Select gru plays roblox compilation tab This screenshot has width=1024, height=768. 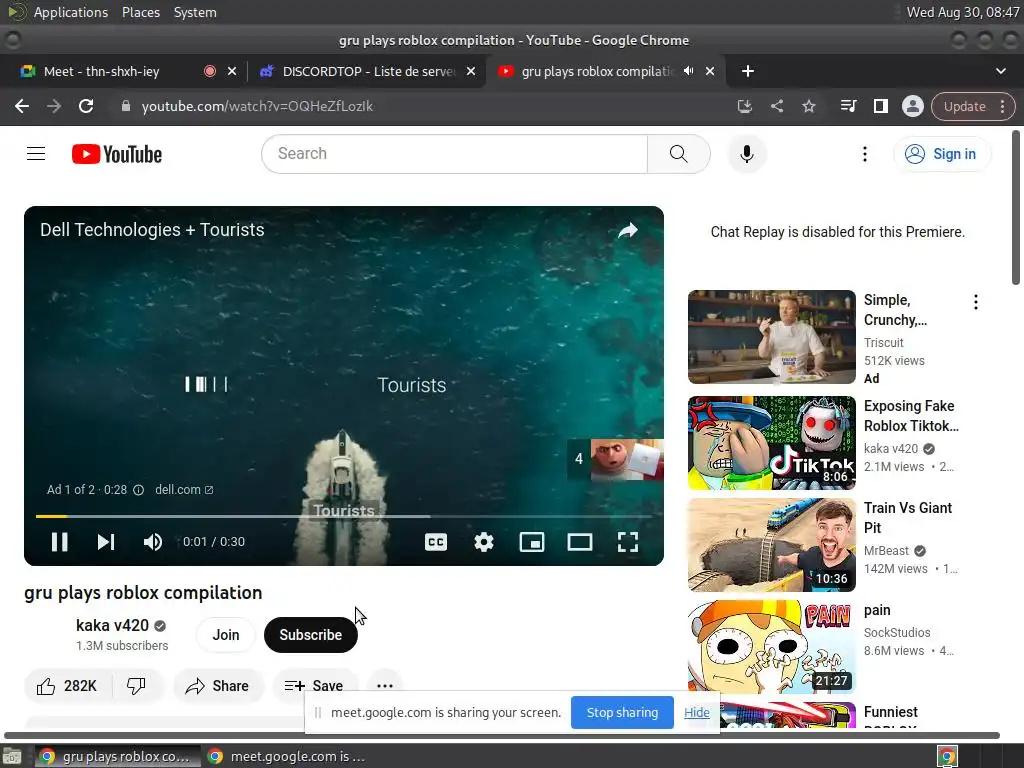[x=605, y=71]
